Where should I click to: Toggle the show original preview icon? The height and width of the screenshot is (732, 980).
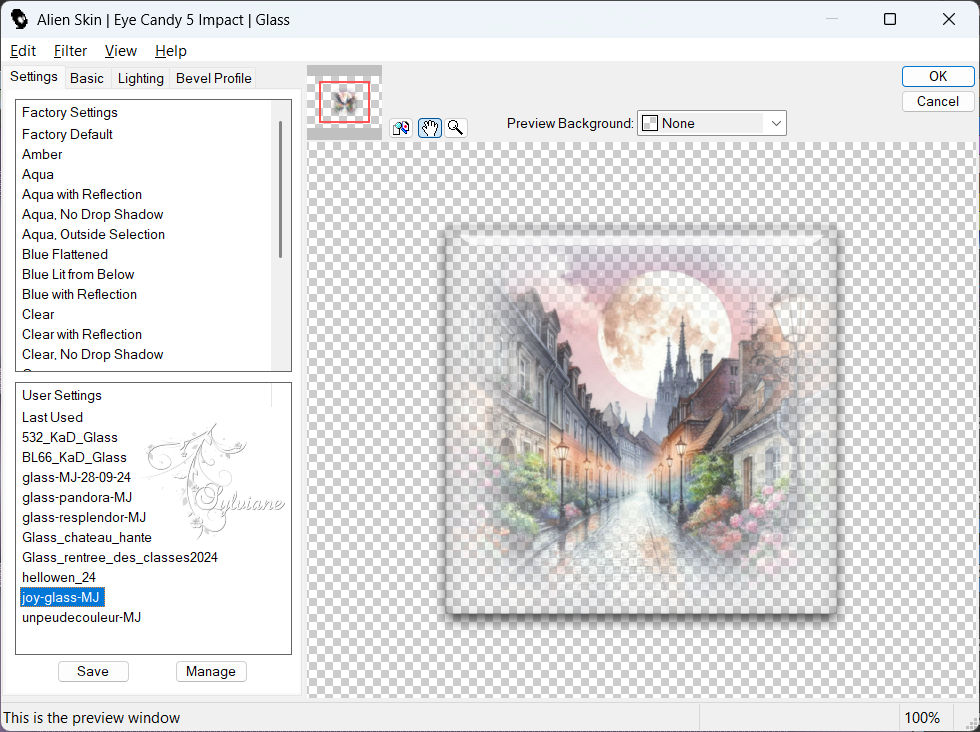[x=401, y=128]
